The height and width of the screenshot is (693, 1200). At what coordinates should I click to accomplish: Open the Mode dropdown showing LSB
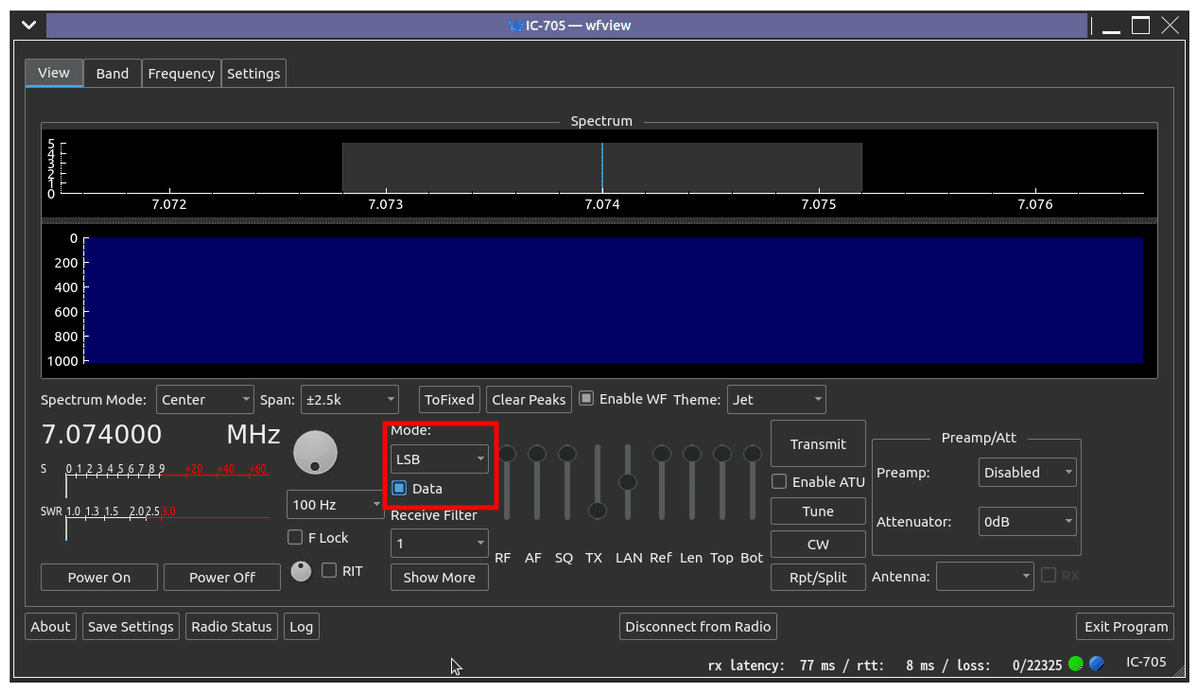(438, 459)
